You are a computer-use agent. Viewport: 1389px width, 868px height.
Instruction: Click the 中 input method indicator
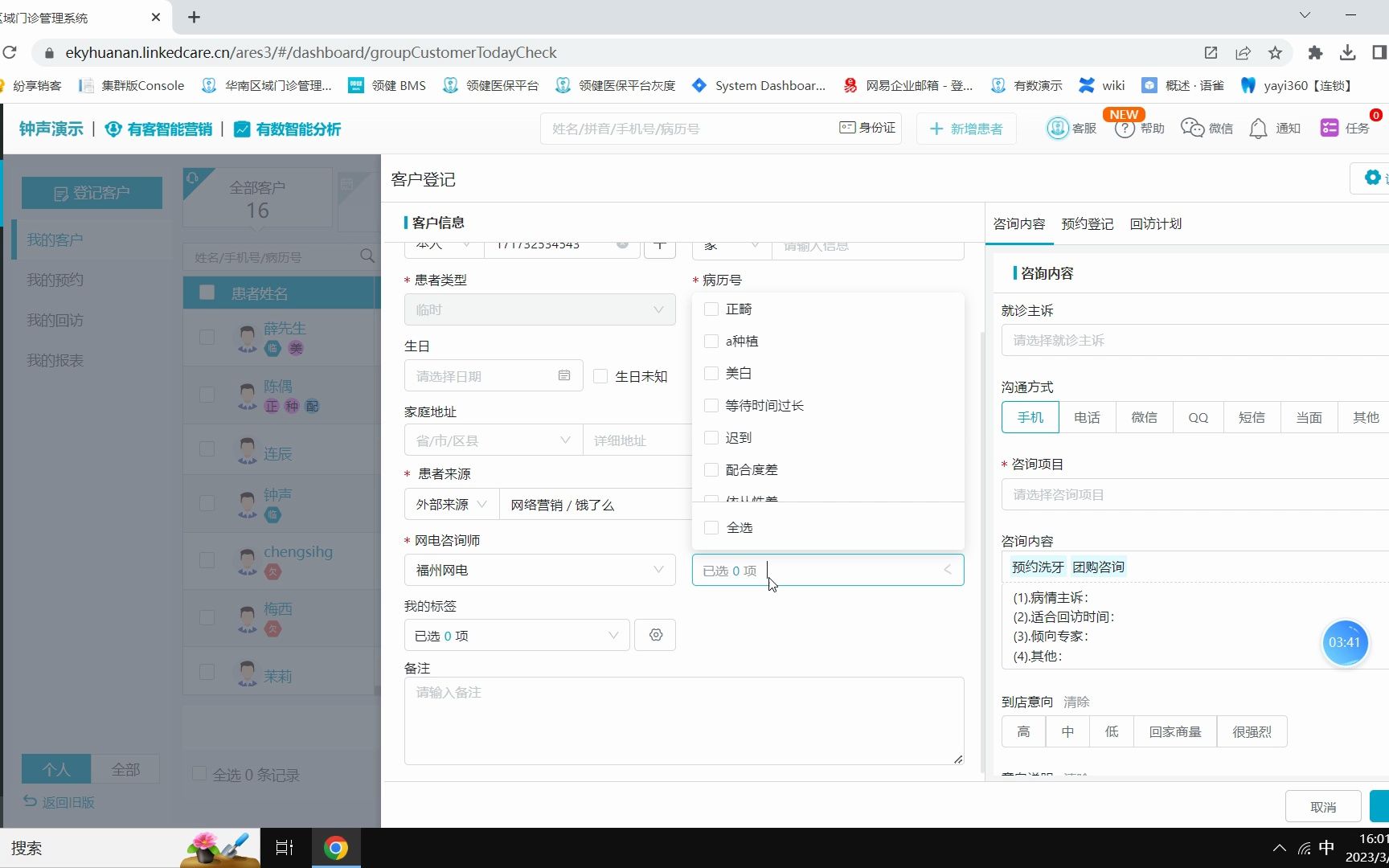tap(1326, 848)
